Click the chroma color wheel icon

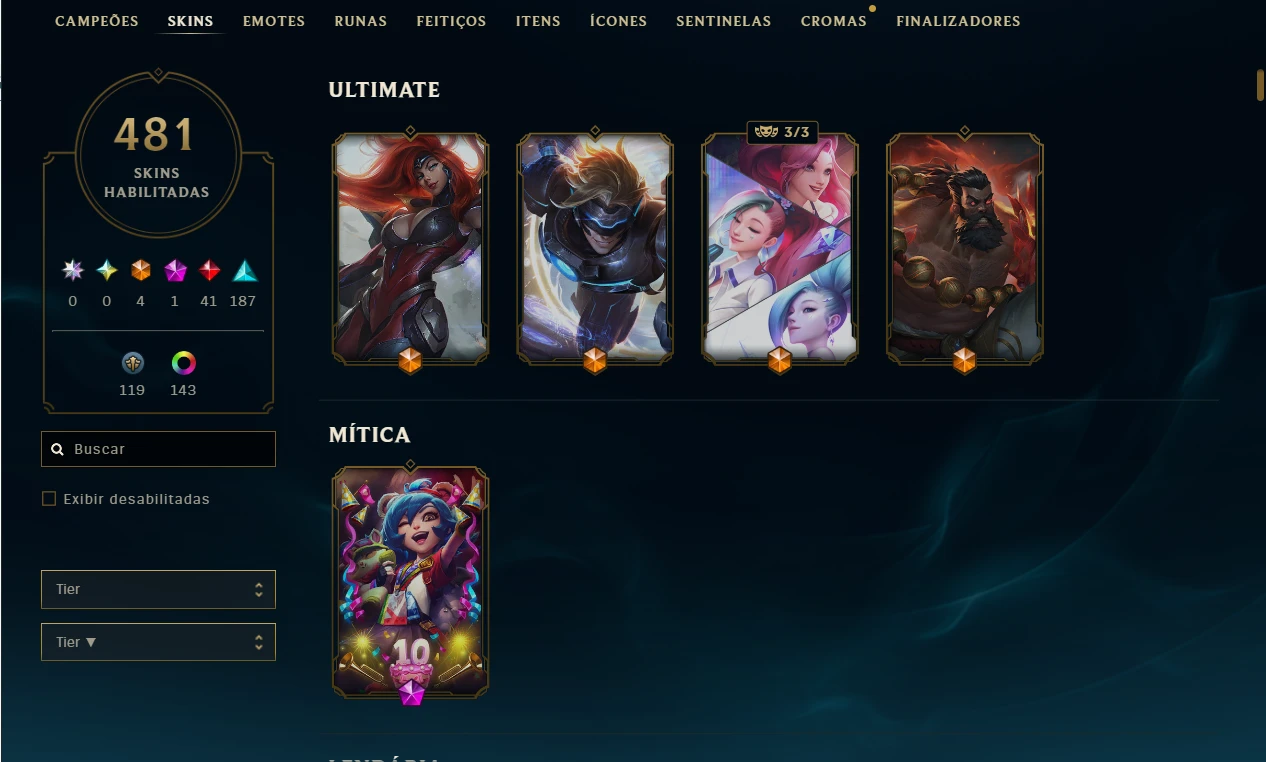[x=183, y=363]
